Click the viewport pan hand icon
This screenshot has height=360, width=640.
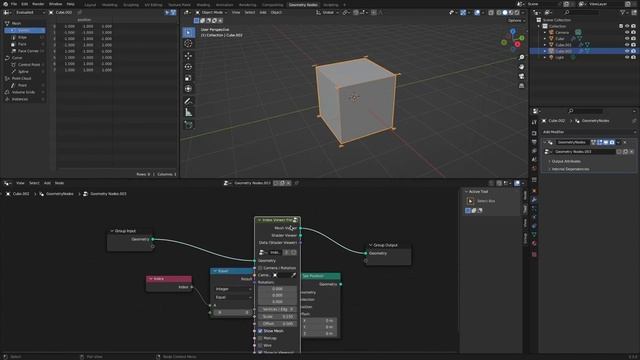[x=521, y=67]
